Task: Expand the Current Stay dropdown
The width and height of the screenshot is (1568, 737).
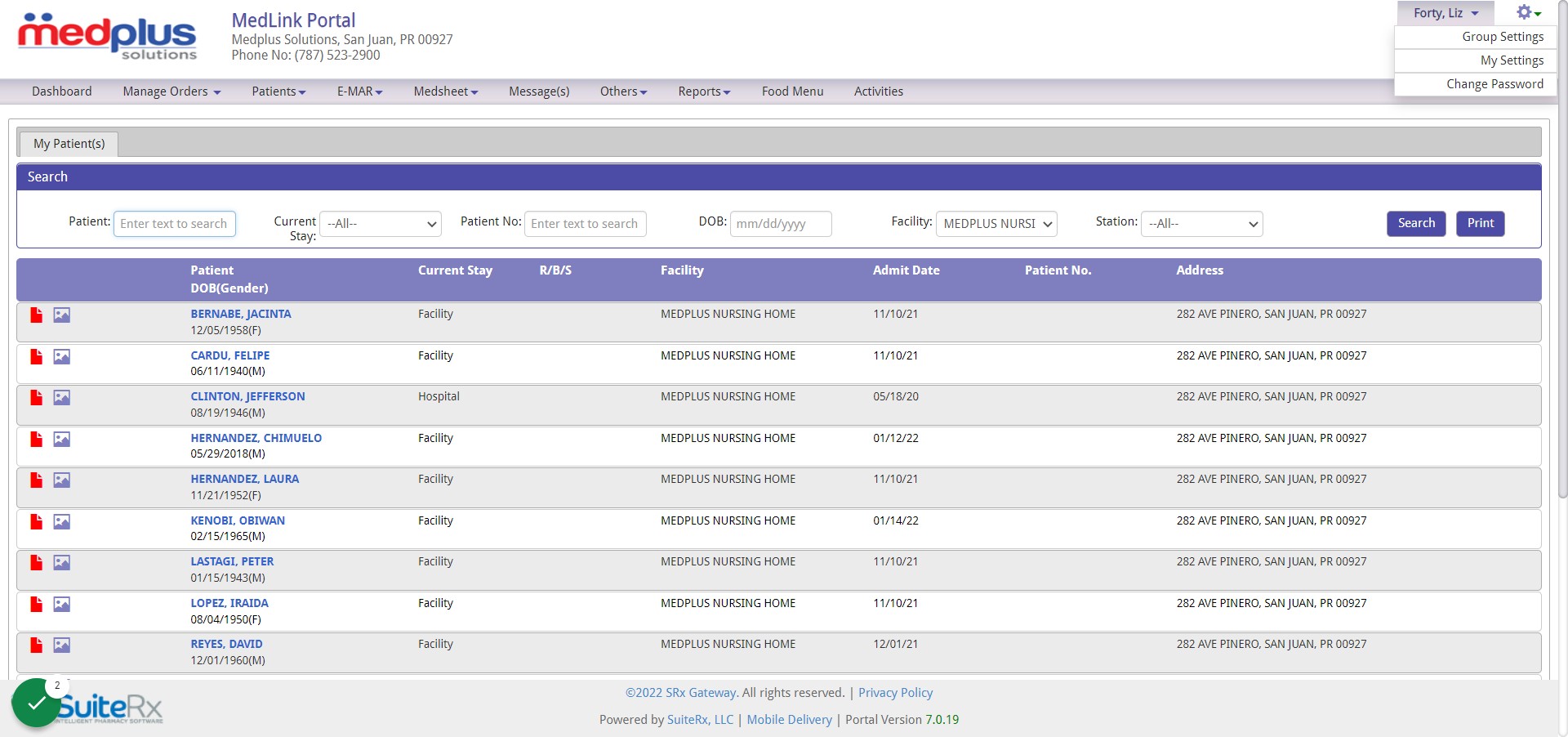Action: [381, 224]
